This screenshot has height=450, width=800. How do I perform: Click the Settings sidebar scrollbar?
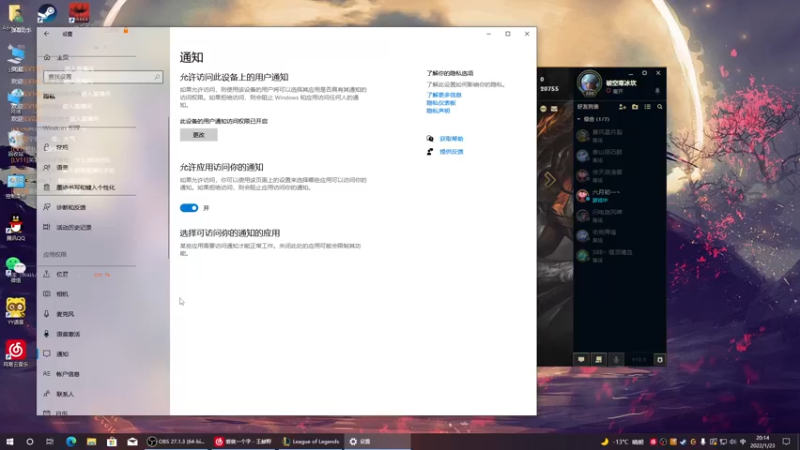(168, 187)
